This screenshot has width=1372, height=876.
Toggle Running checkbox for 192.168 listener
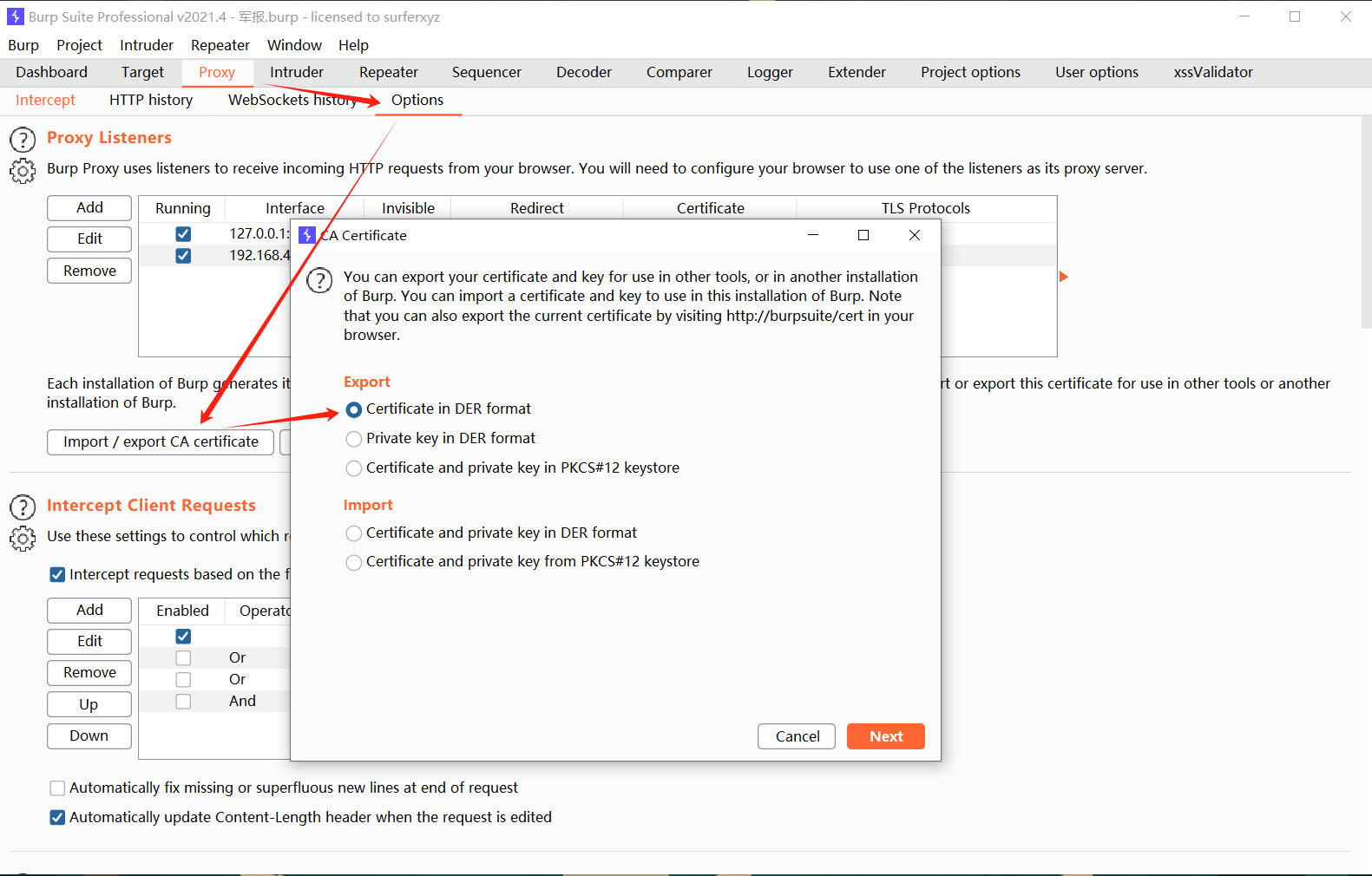pos(183,256)
